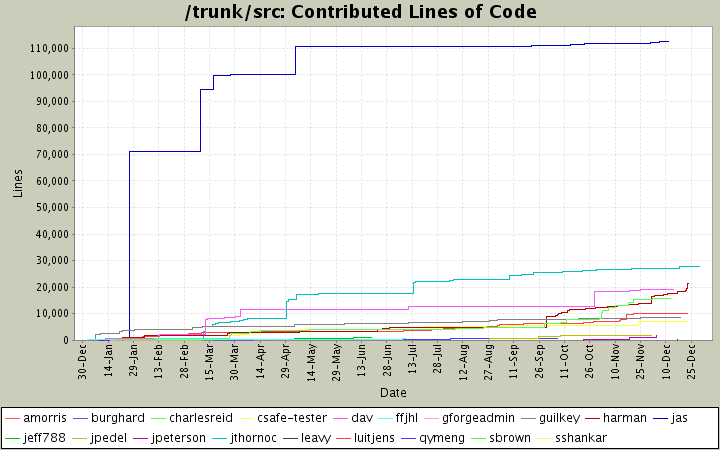Select the 'jpeterson' legend label
This screenshot has height=450, width=720.
click(x=179, y=438)
